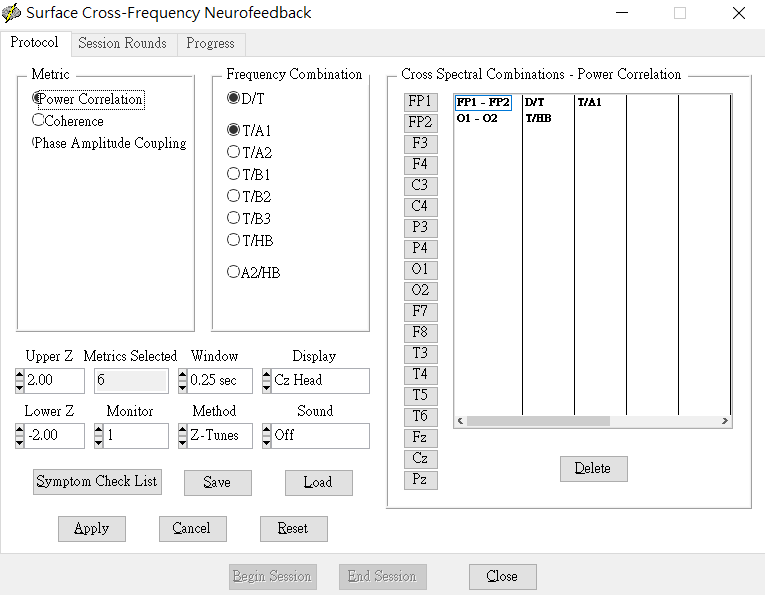Select the Pz electrode button

[421, 480]
